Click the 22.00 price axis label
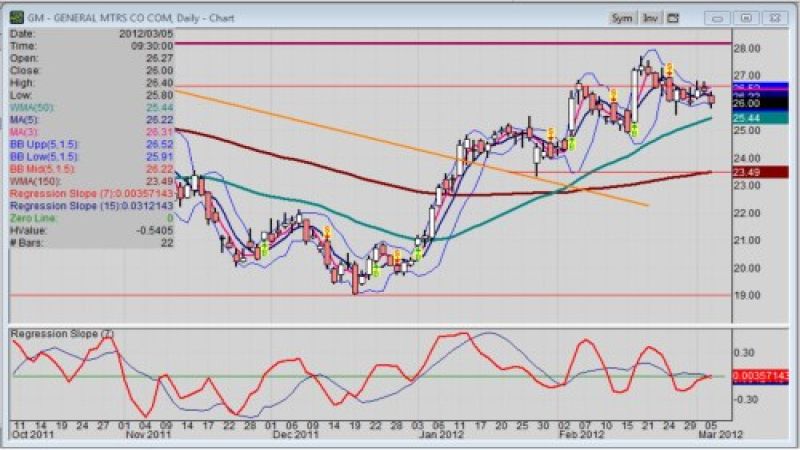Image resolution: width=800 pixels, height=450 pixels. pyautogui.click(x=747, y=213)
